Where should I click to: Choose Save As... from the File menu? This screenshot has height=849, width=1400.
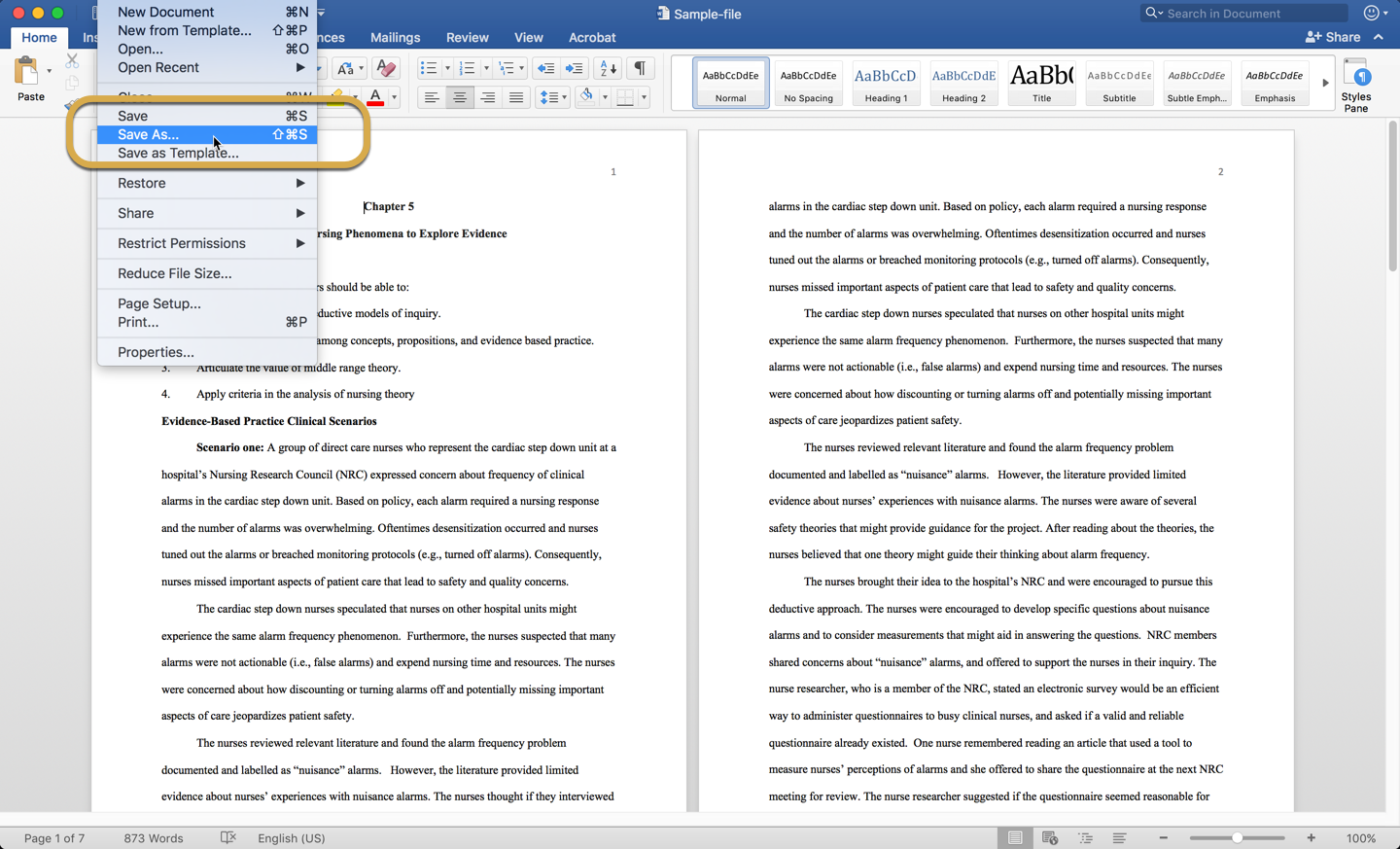[x=148, y=134]
